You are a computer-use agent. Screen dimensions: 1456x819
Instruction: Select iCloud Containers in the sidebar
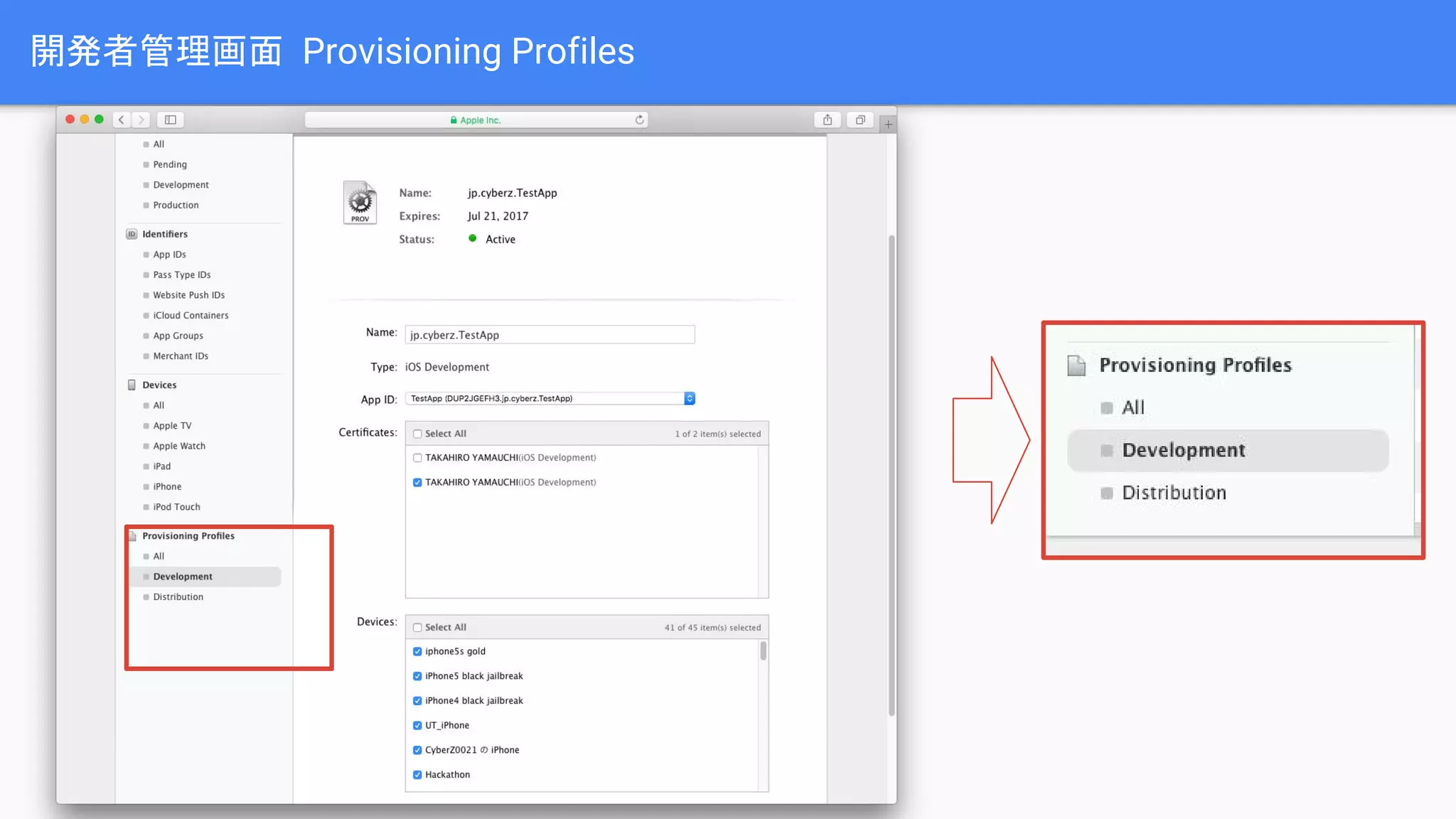click(191, 315)
